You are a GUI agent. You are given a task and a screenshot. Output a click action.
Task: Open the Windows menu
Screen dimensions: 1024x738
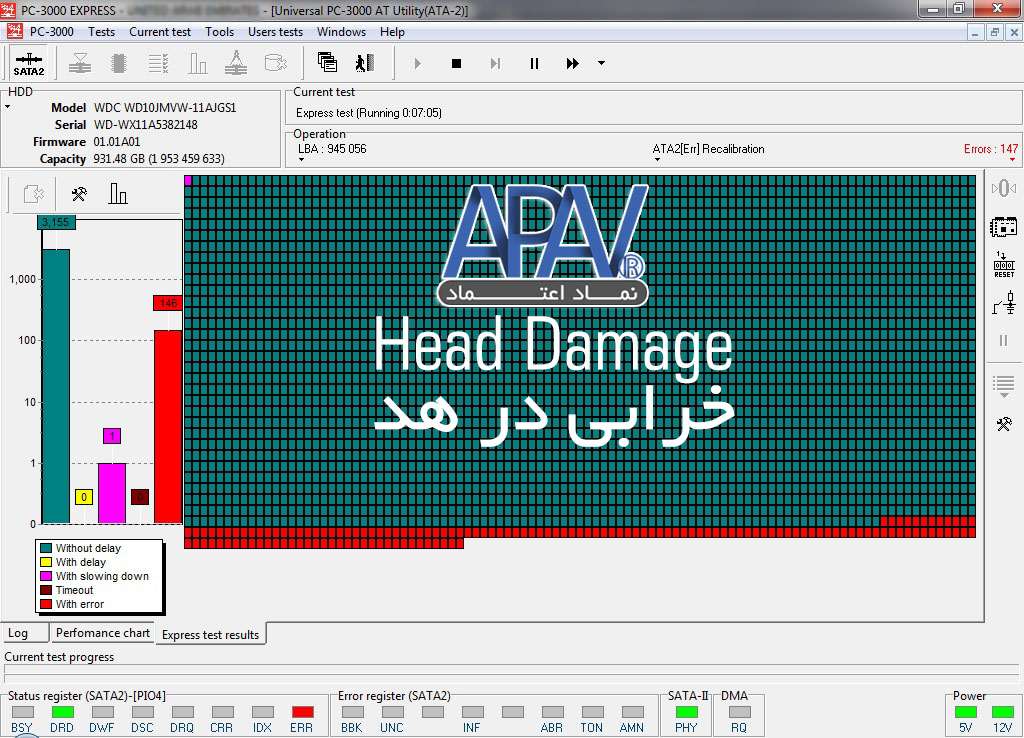[x=342, y=32]
